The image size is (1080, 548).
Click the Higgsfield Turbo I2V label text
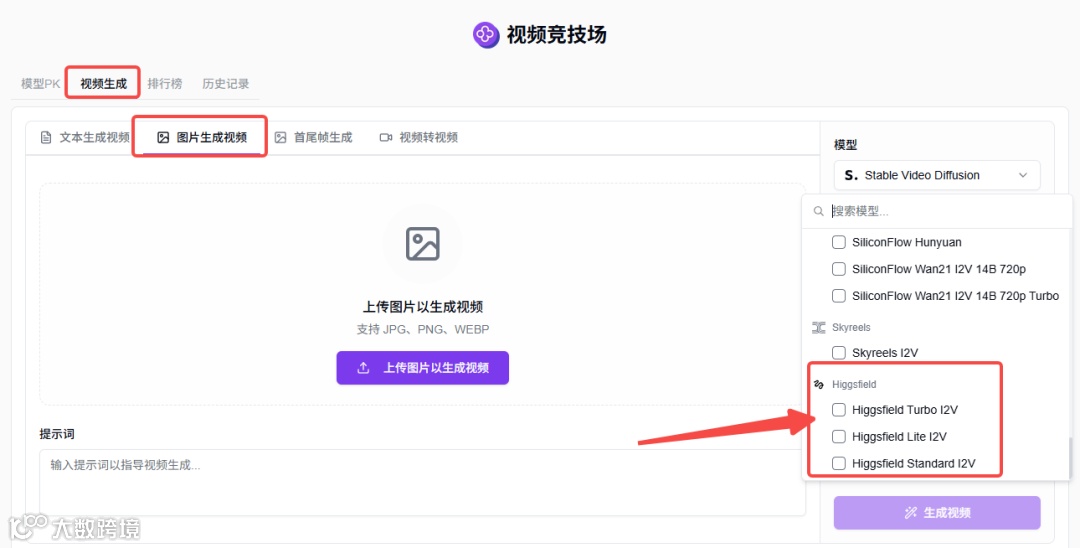click(x=905, y=410)
